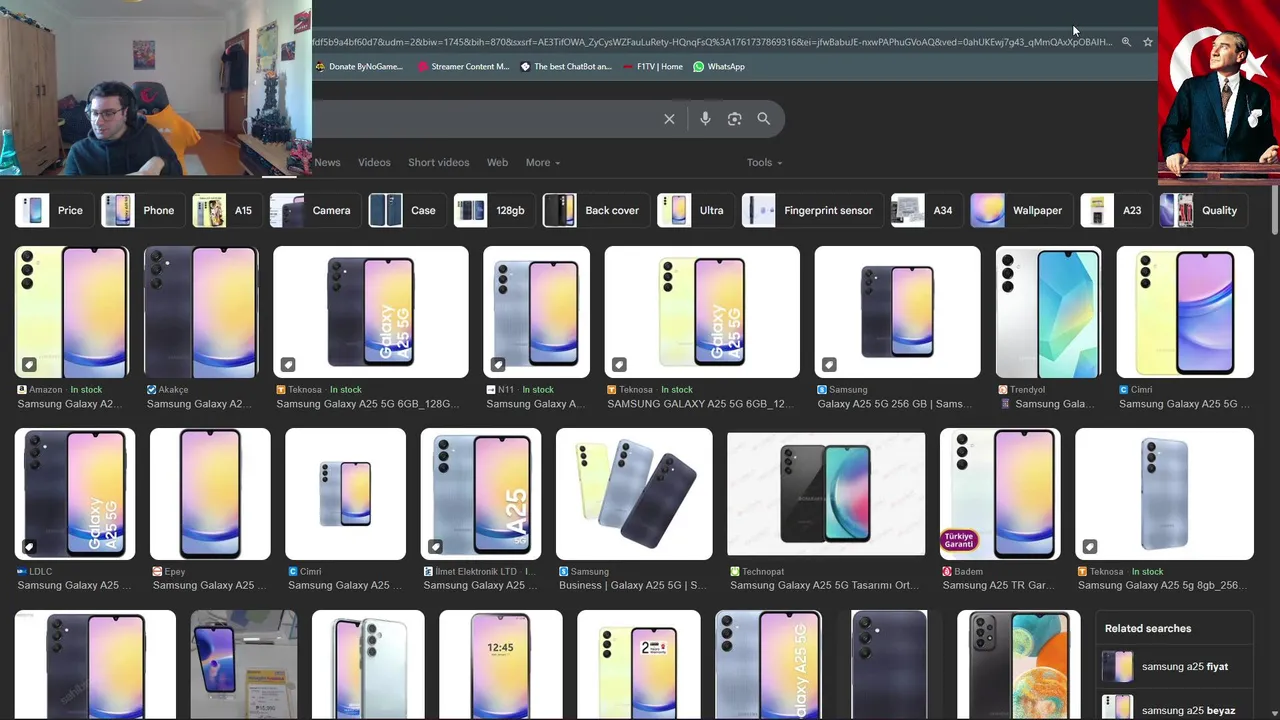Open the Akakçe Galaxy A25 image result
1280x720 pixels.
(201, 312)
